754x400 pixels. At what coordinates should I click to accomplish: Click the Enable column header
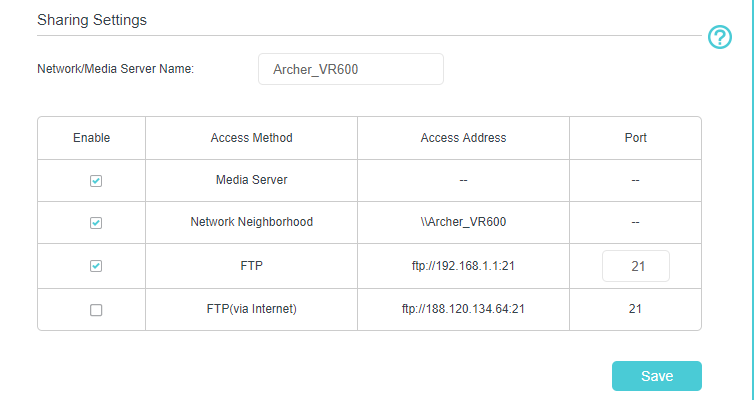pyautogui.click(x=92, y=138)
